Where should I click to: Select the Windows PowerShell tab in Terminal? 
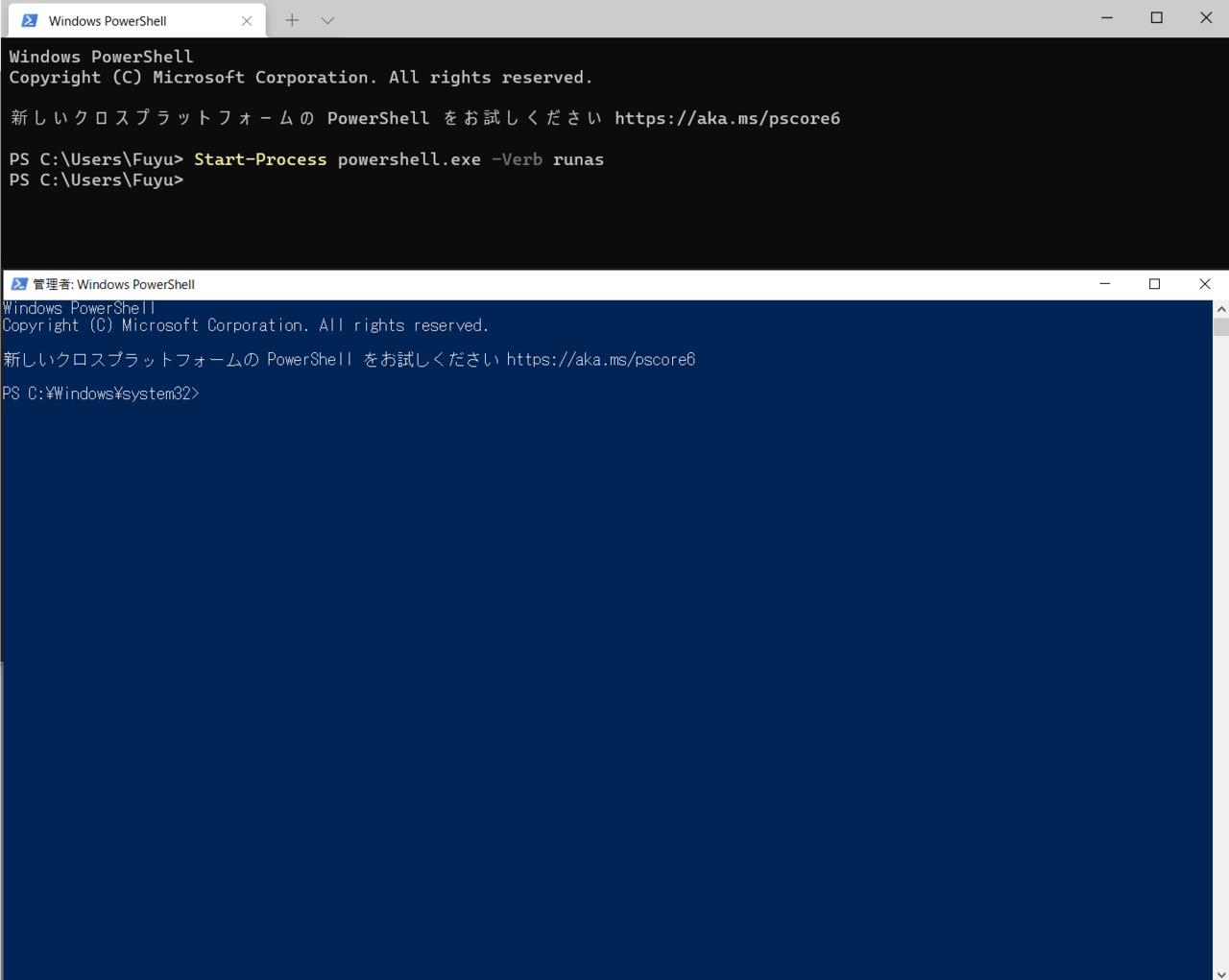136,20
